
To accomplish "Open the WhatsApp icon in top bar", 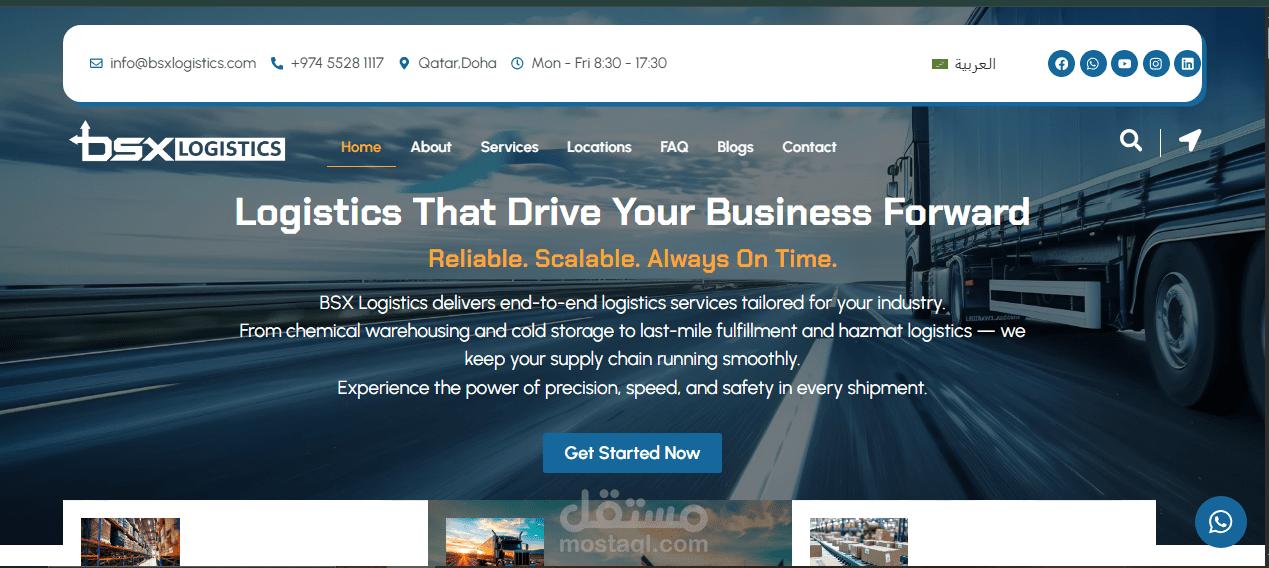I will pyautogui.click(x=1093, y=64).
